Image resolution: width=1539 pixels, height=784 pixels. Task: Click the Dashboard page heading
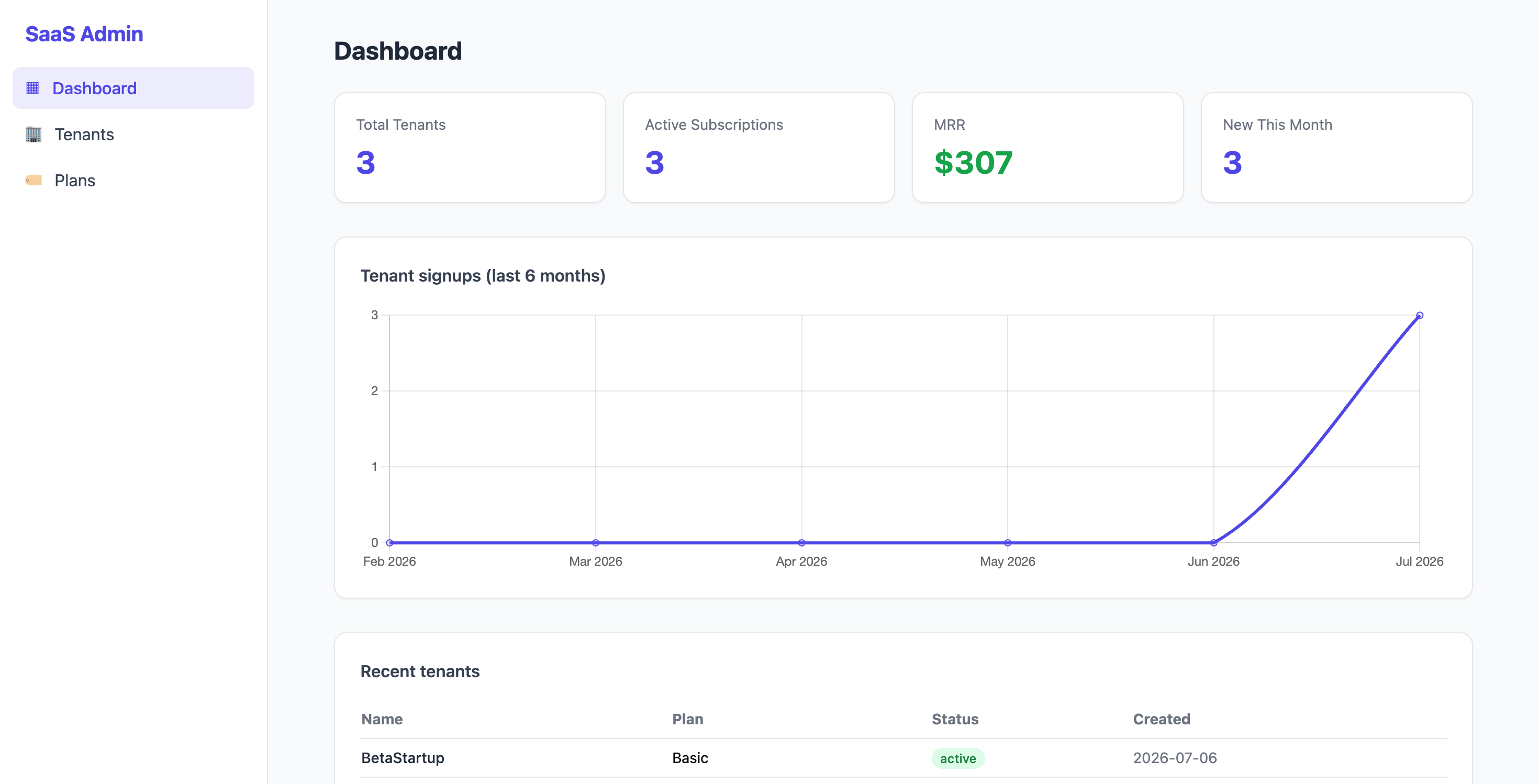[x=398, y=51]
